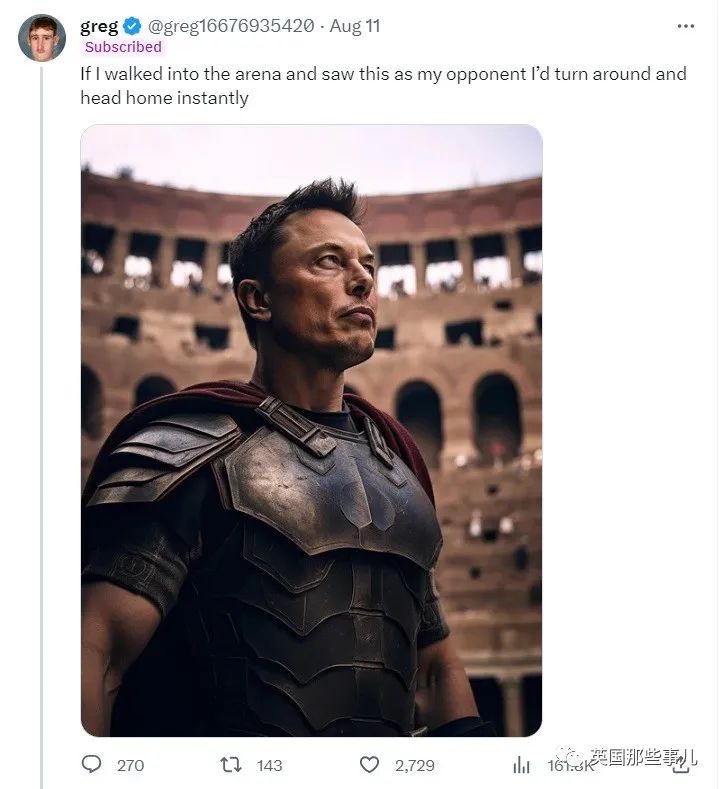Click the display name greg

pos(99,26)
